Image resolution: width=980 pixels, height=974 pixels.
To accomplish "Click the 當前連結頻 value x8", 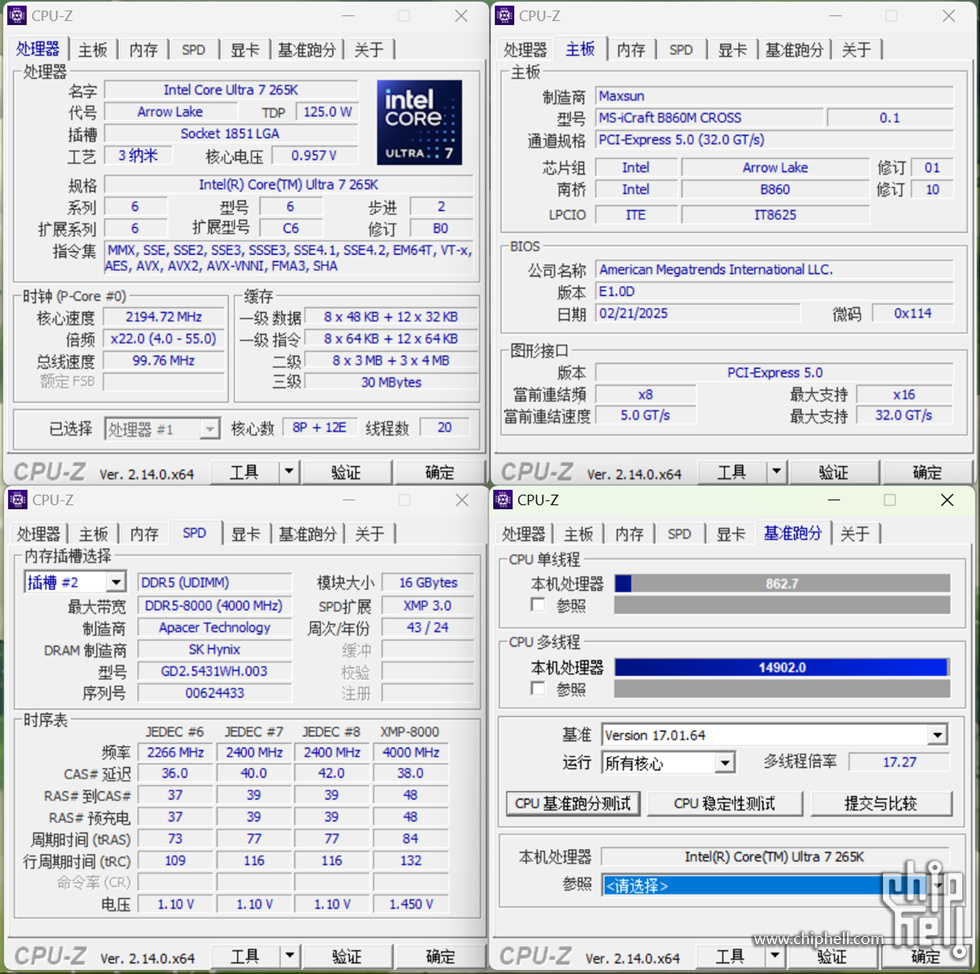I will tap(646, 395).
